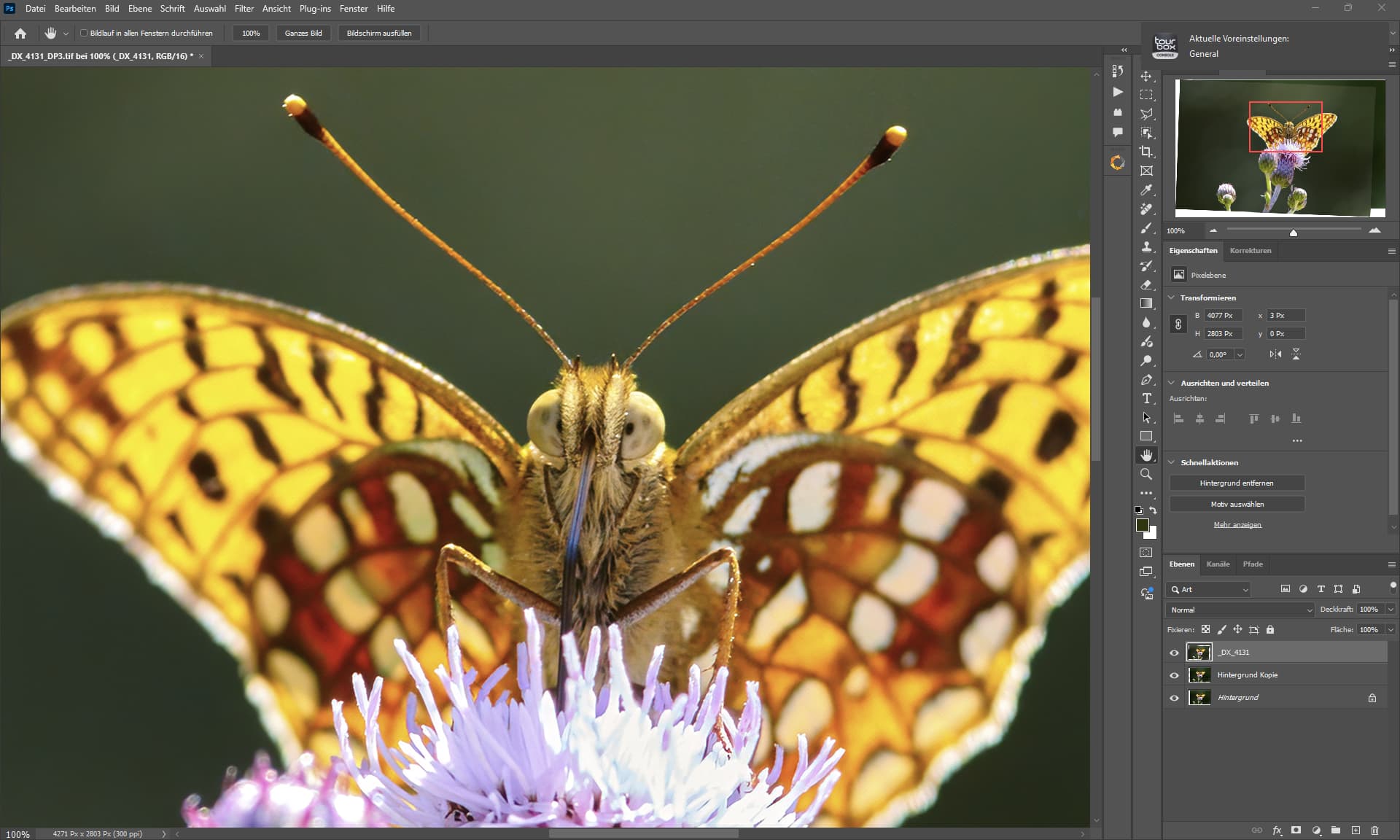Viewport: 1400px width, 840px height.
Task: Collapse the Transformieren section
Action: click(x=1172, y=297)
